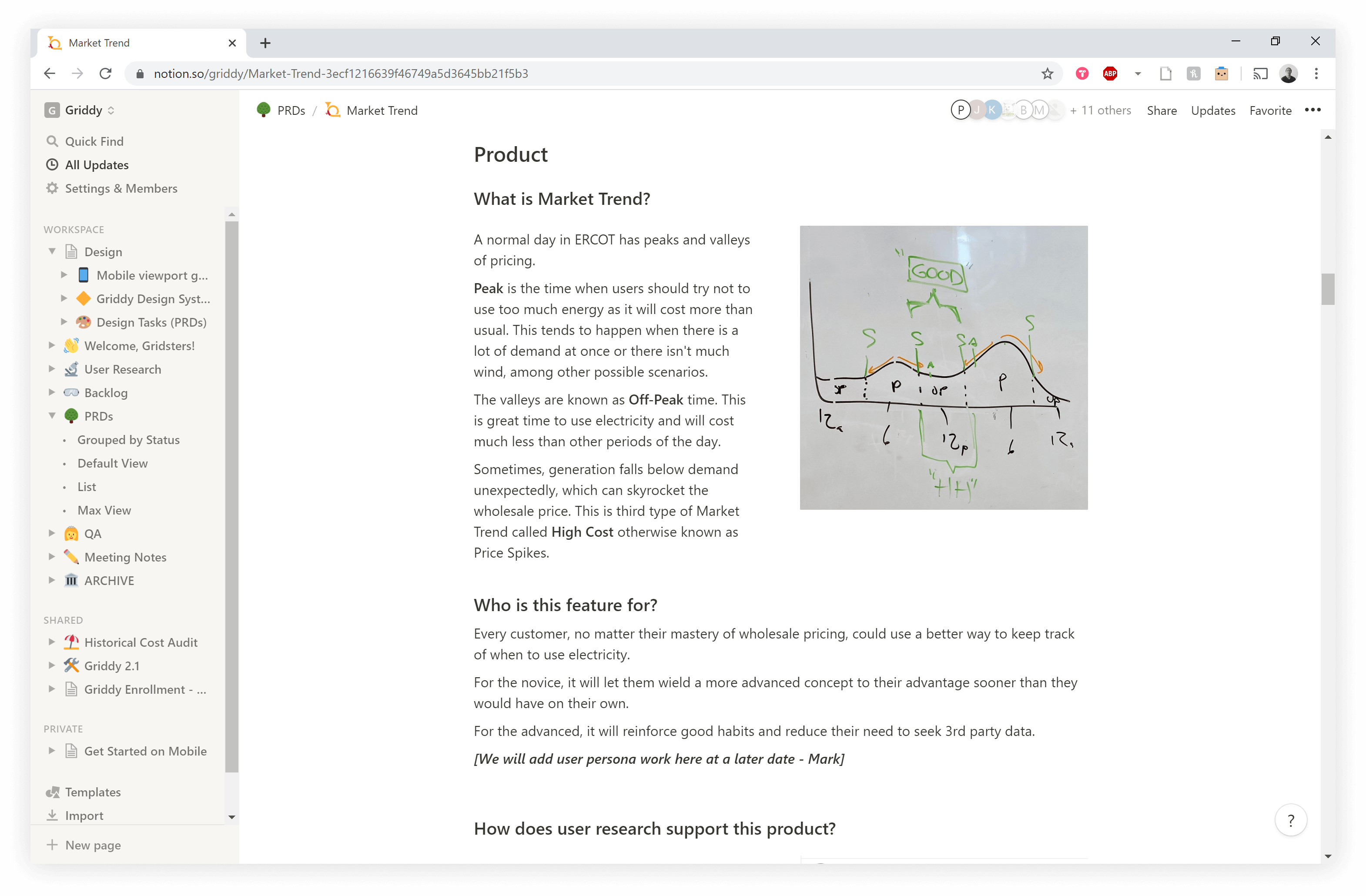Collapse the Design section
The width and height of the screenshot is (1366, 896).
coord(52,251)
